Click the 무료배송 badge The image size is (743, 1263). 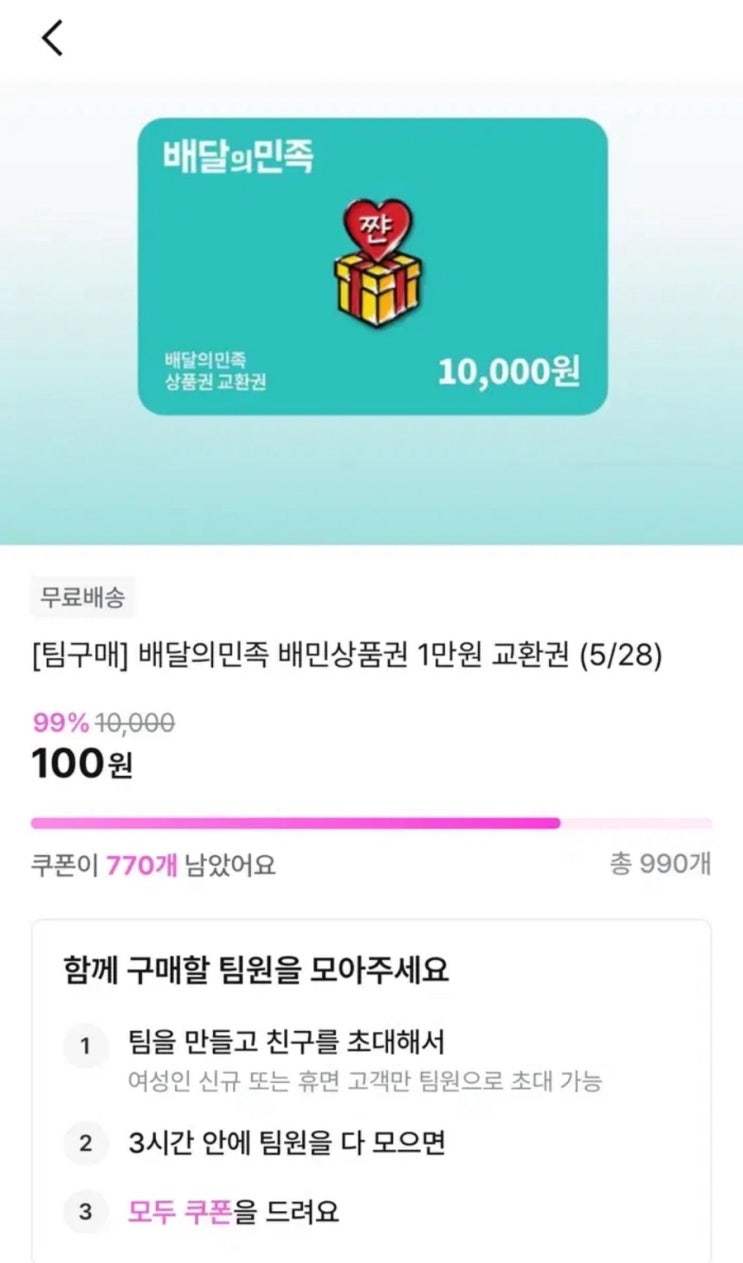coord(82,598)
